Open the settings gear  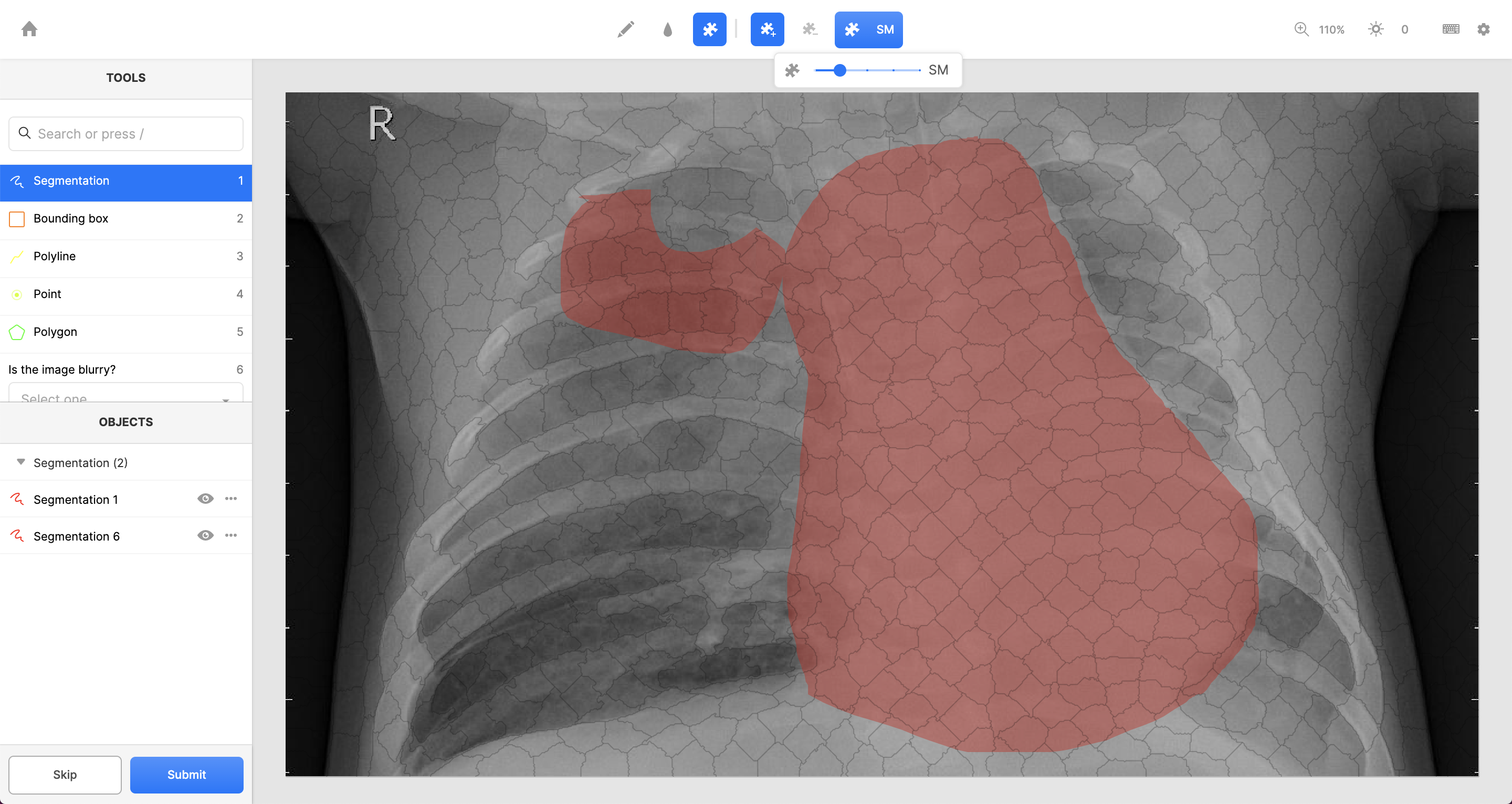1483,29
